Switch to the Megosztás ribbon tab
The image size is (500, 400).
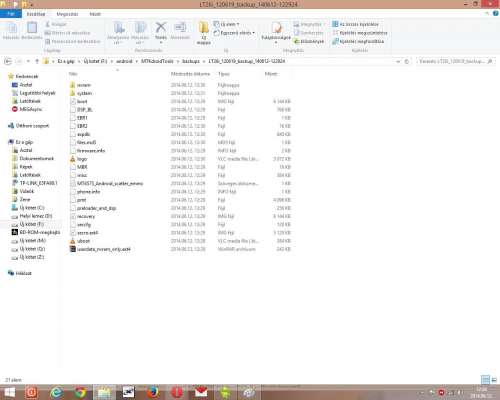pyautogui.click(x=67, y=14)
